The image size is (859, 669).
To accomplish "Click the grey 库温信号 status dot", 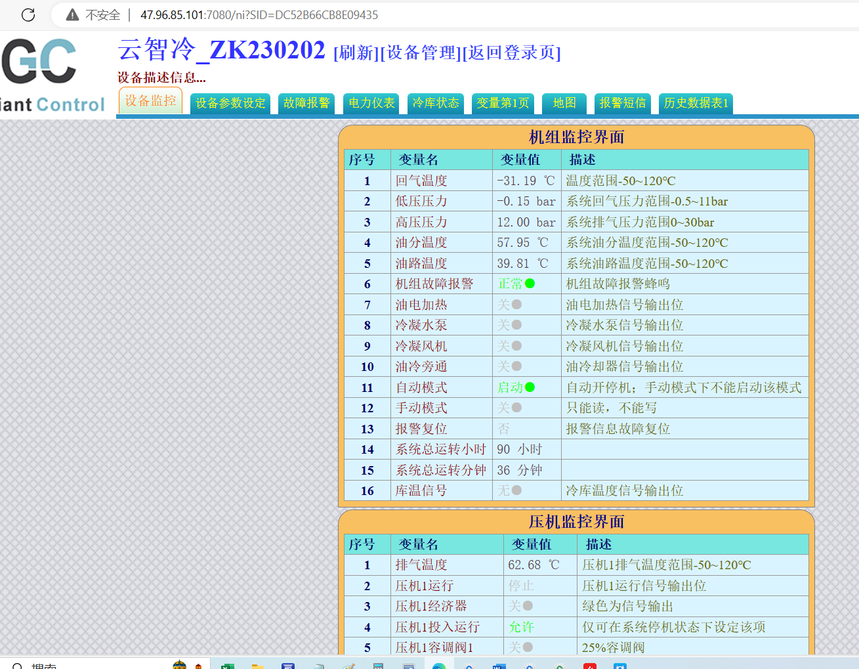I will pos(517,490).
